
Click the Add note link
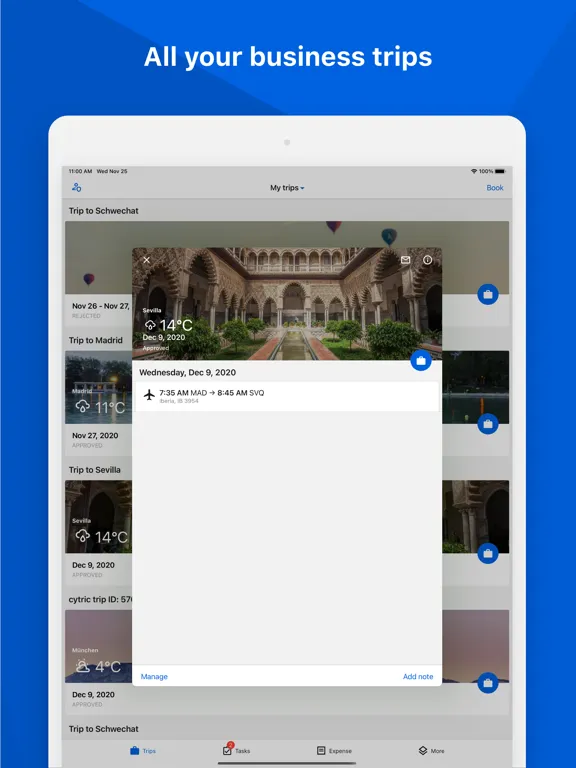[418, 676]
